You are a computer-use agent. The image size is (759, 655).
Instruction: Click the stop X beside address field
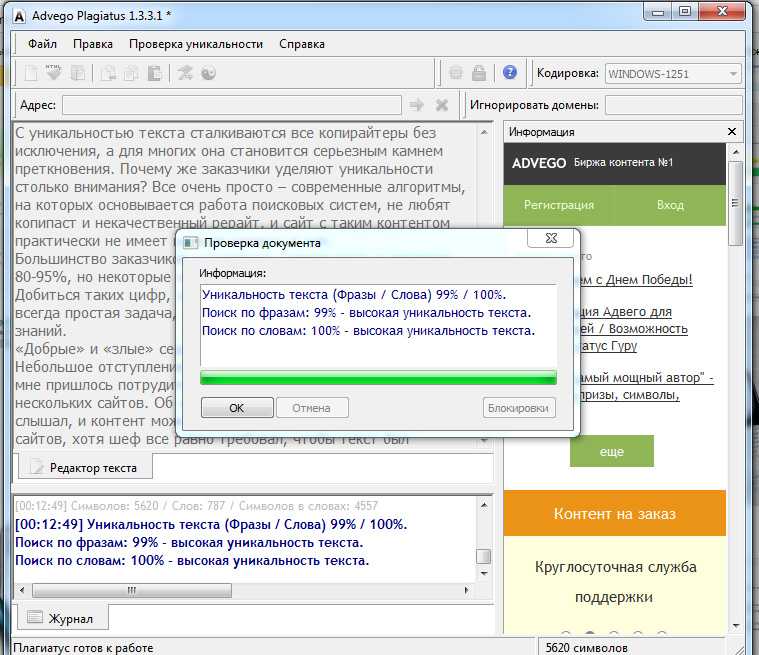tap(441, 105)
